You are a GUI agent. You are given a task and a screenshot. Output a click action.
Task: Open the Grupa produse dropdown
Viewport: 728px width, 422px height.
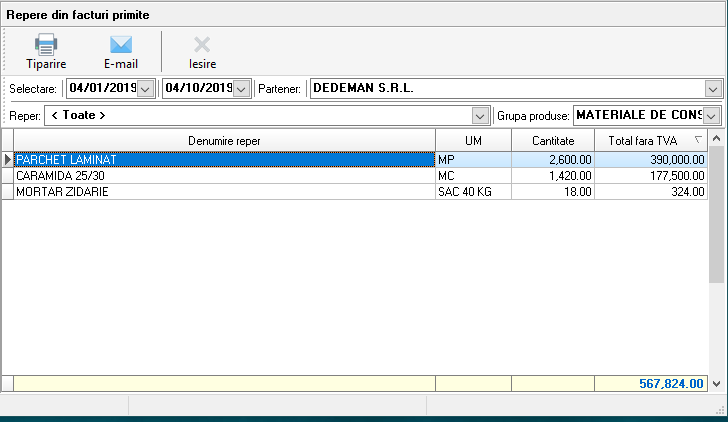tap(712, 116)
